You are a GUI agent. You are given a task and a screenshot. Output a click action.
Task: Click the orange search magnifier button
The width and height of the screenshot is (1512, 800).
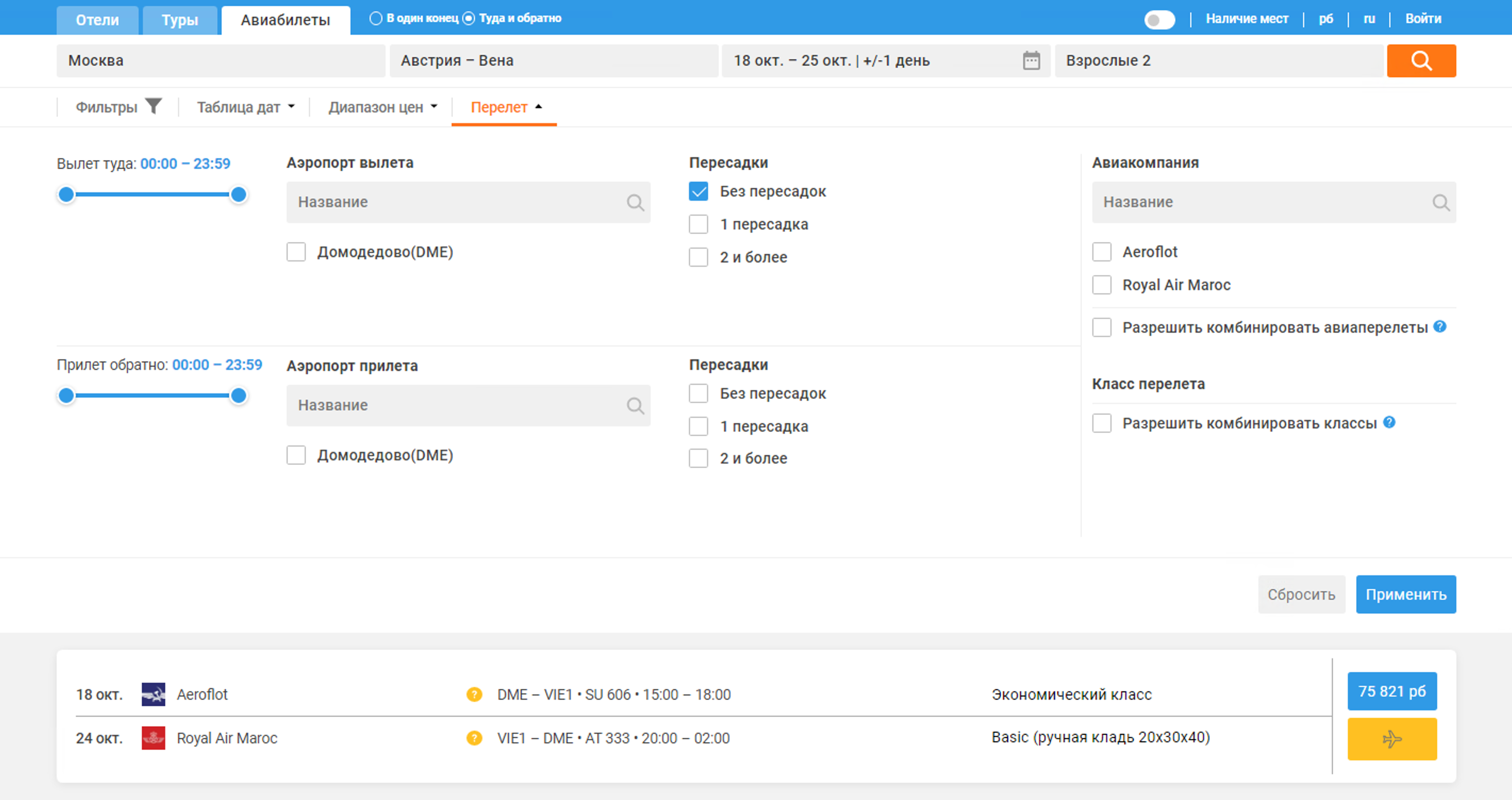[1420, 61]
